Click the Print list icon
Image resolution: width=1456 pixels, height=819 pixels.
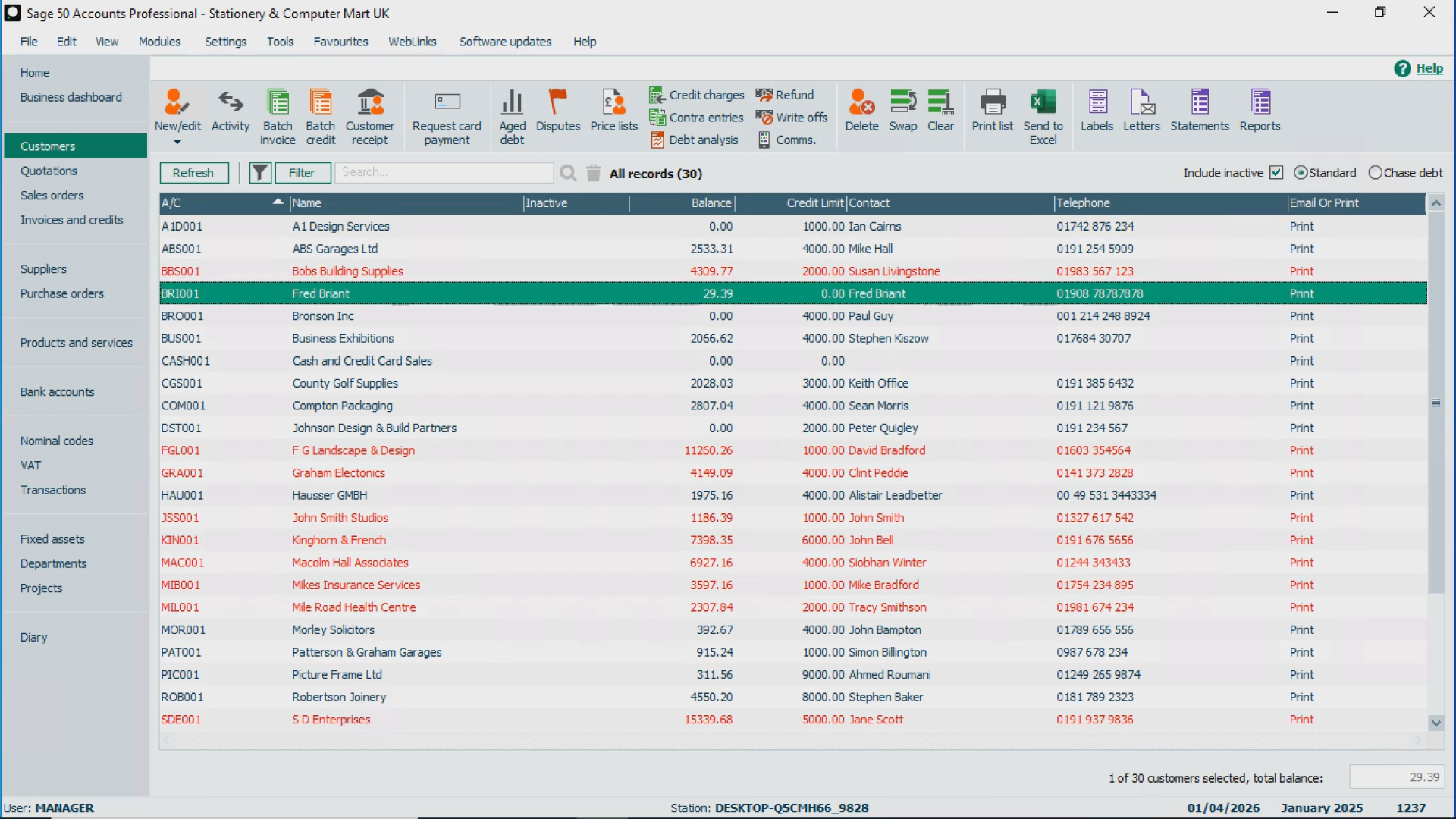tap(993, 111)
